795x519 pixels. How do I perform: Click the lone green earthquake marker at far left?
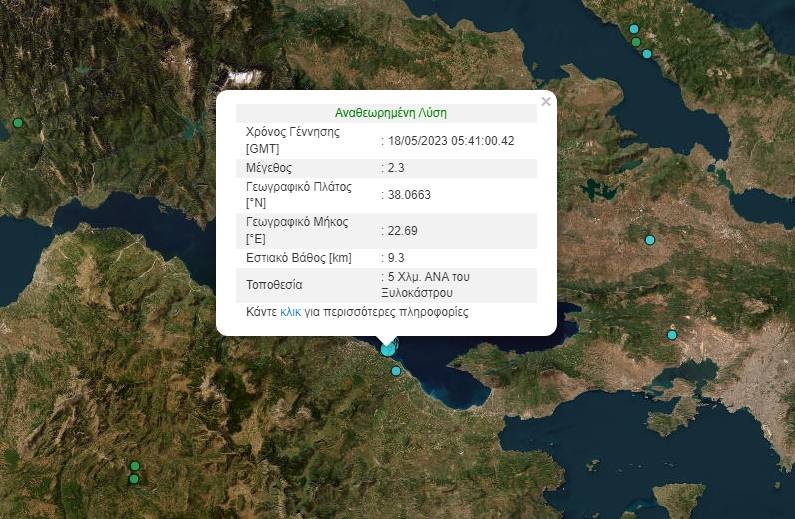point(17,123)
